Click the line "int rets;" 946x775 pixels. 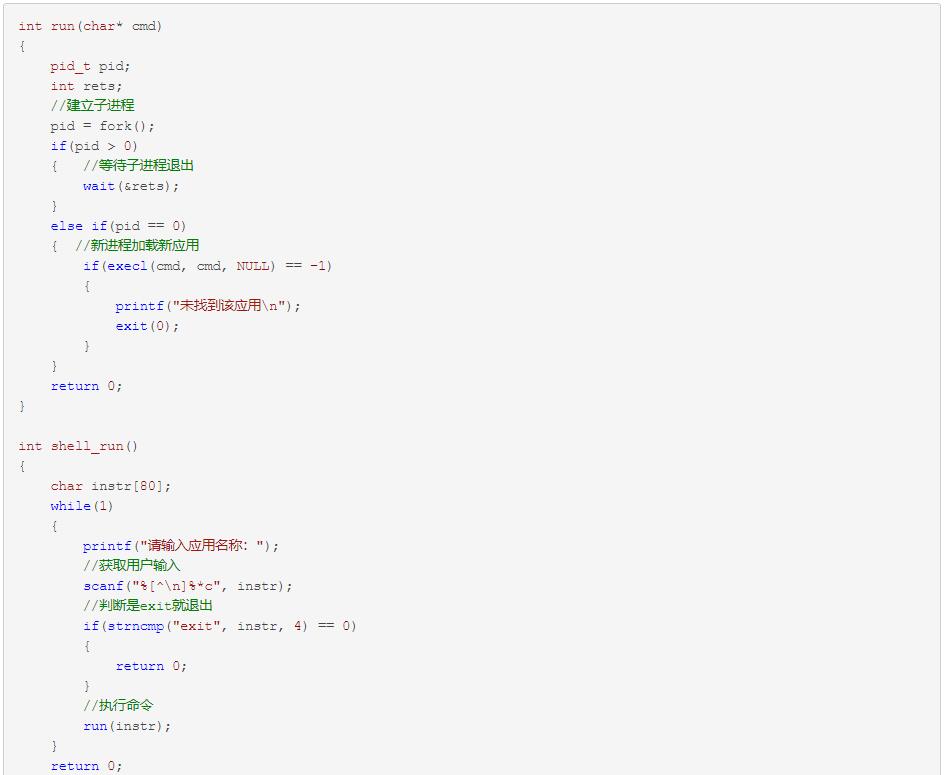(x=86, y=86)
